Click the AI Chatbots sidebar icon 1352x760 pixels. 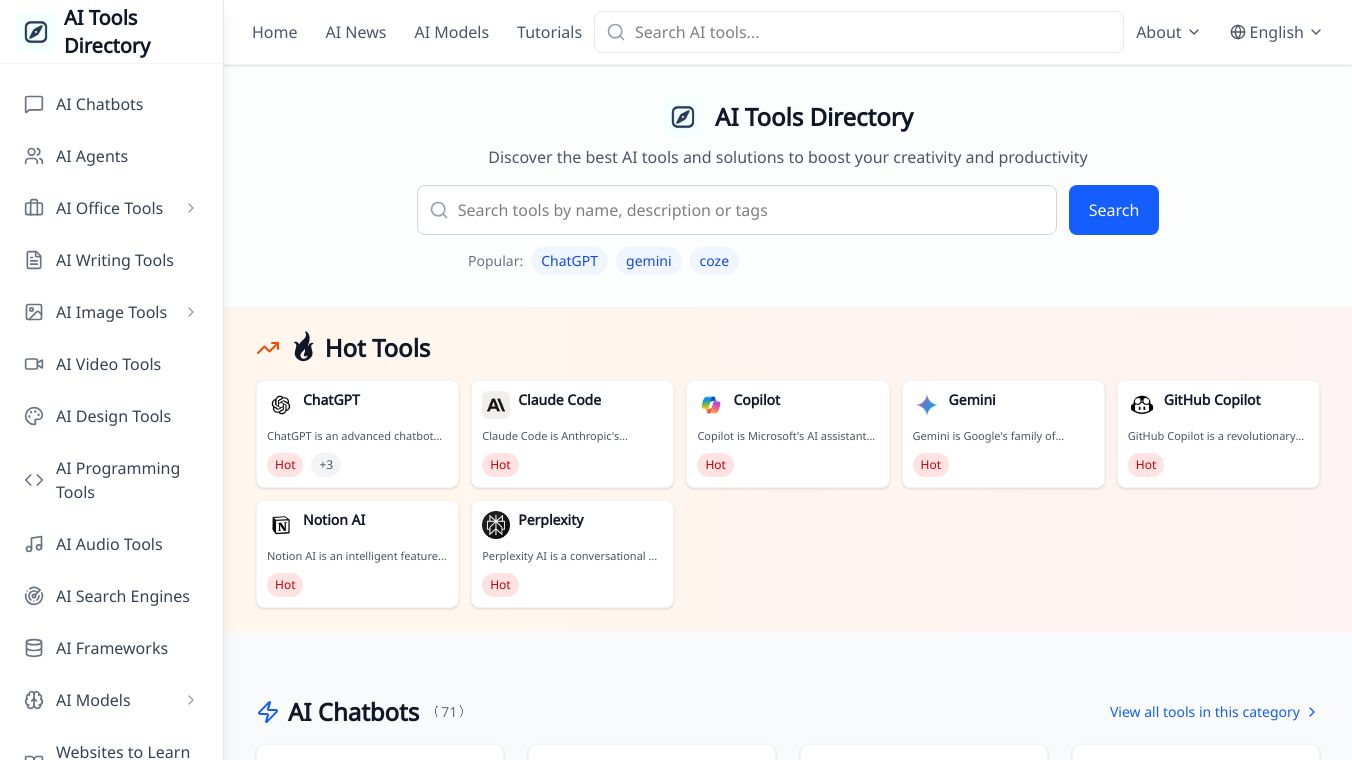(34, 104)
